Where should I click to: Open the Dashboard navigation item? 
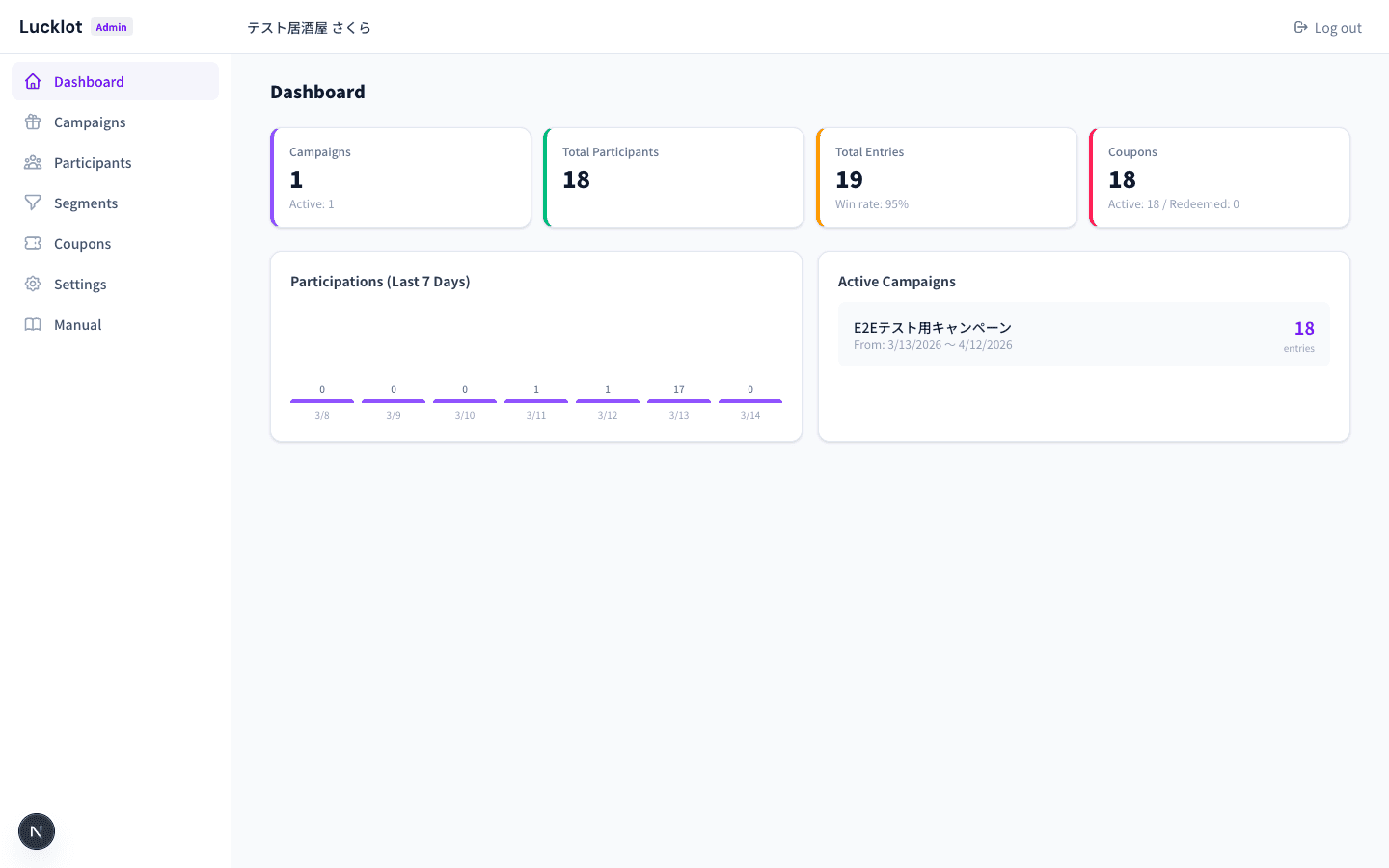[89, 81]
